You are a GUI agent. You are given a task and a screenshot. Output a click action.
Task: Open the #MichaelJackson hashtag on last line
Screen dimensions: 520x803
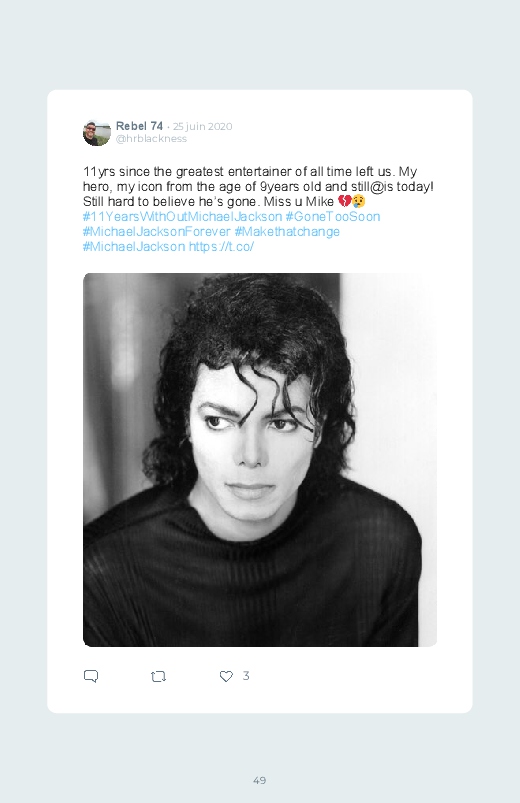[x=134, y=247]
